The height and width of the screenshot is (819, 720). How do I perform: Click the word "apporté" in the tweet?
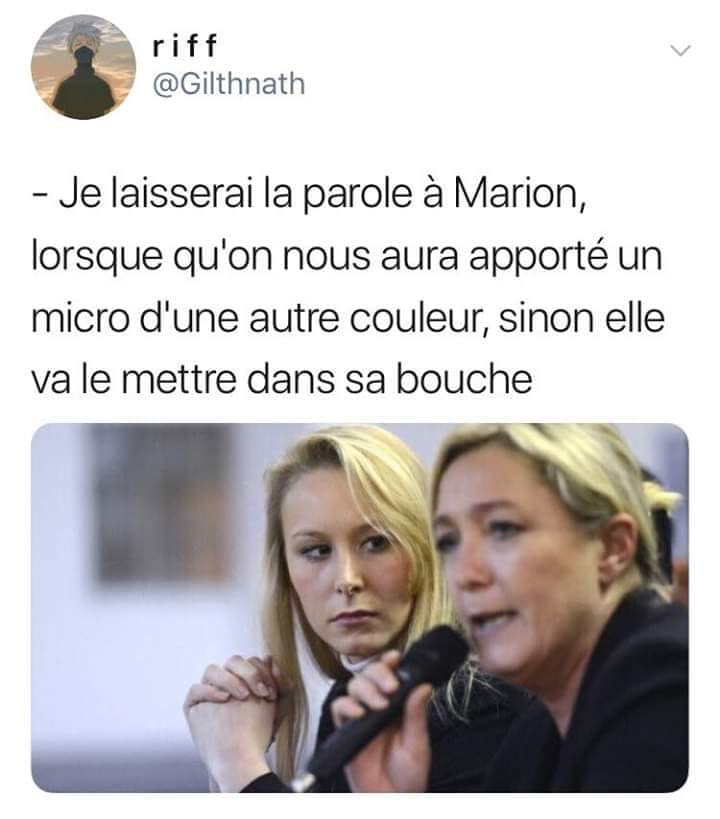538,258
